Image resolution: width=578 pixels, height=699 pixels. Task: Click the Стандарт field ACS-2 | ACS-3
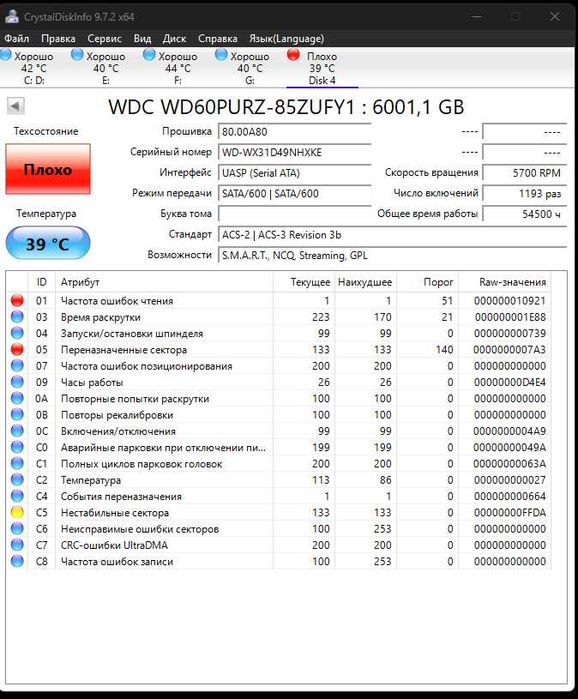coord(392,235)
